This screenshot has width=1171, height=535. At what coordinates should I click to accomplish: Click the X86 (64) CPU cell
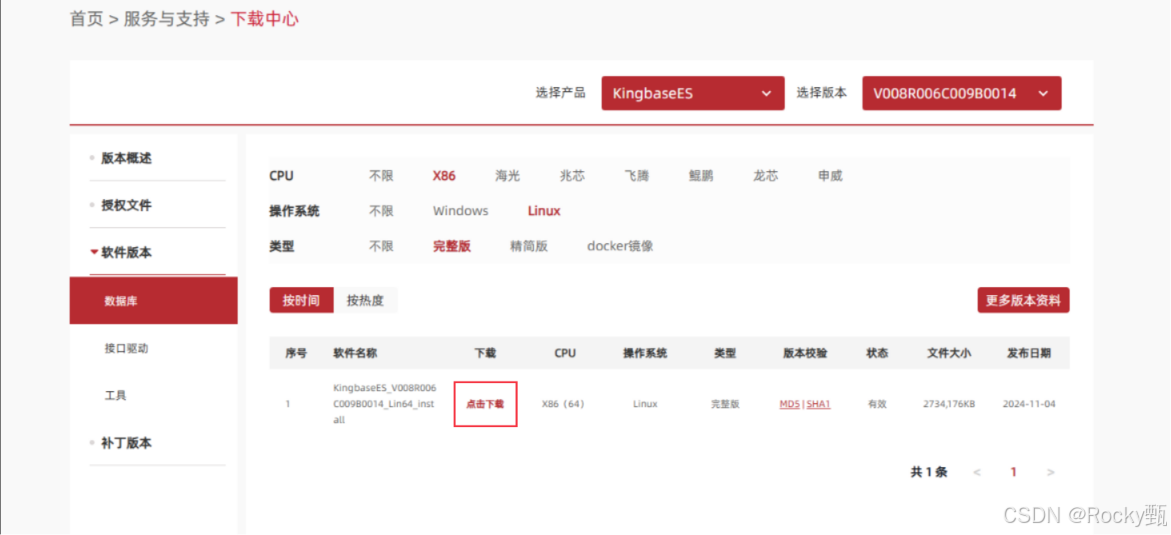click(563, 403)
